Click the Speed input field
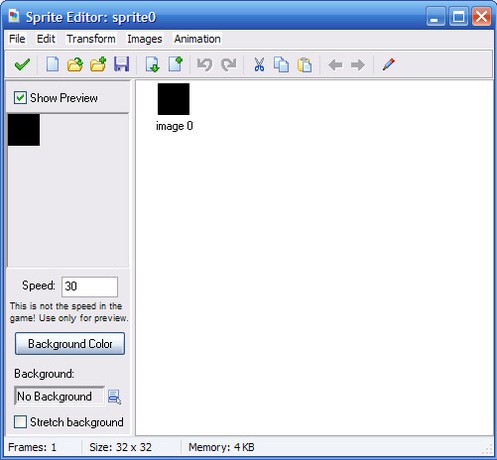This screenshot has height=460, width=497. pos(90,286)
